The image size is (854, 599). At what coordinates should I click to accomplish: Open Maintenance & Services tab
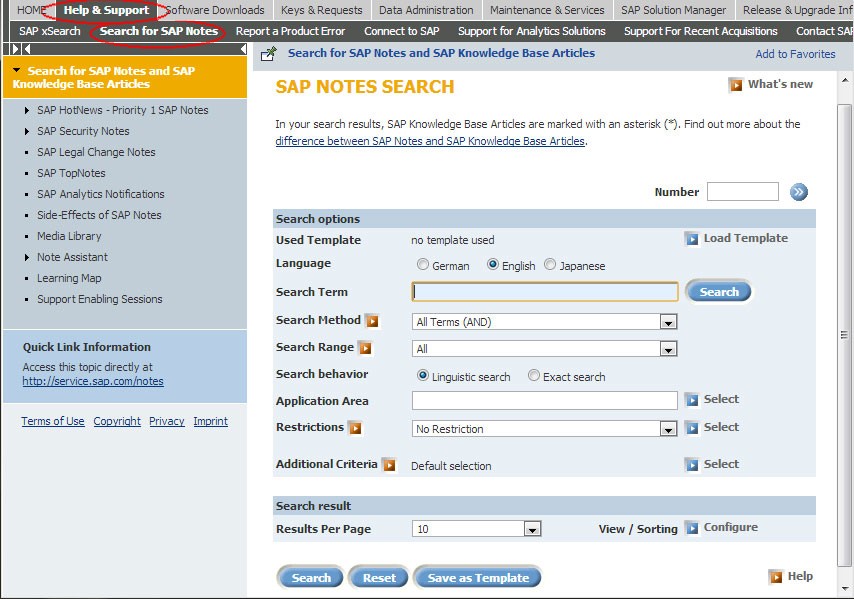(x=547, y=10)
